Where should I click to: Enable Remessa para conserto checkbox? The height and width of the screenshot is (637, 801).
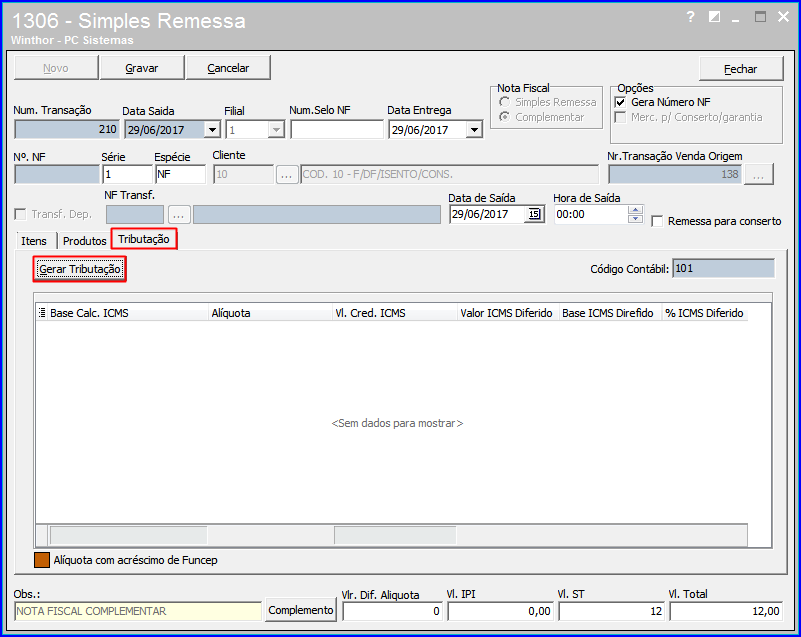coord(657,222)
